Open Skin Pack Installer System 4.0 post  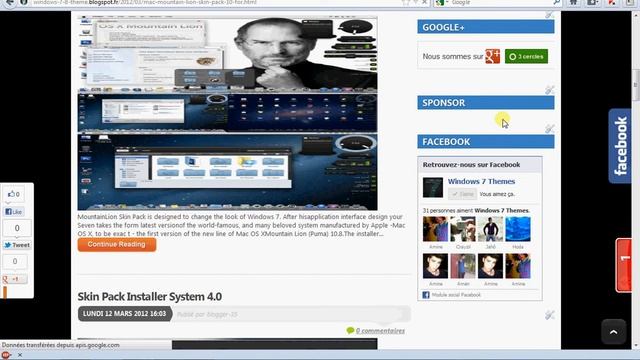click(150, 296)
